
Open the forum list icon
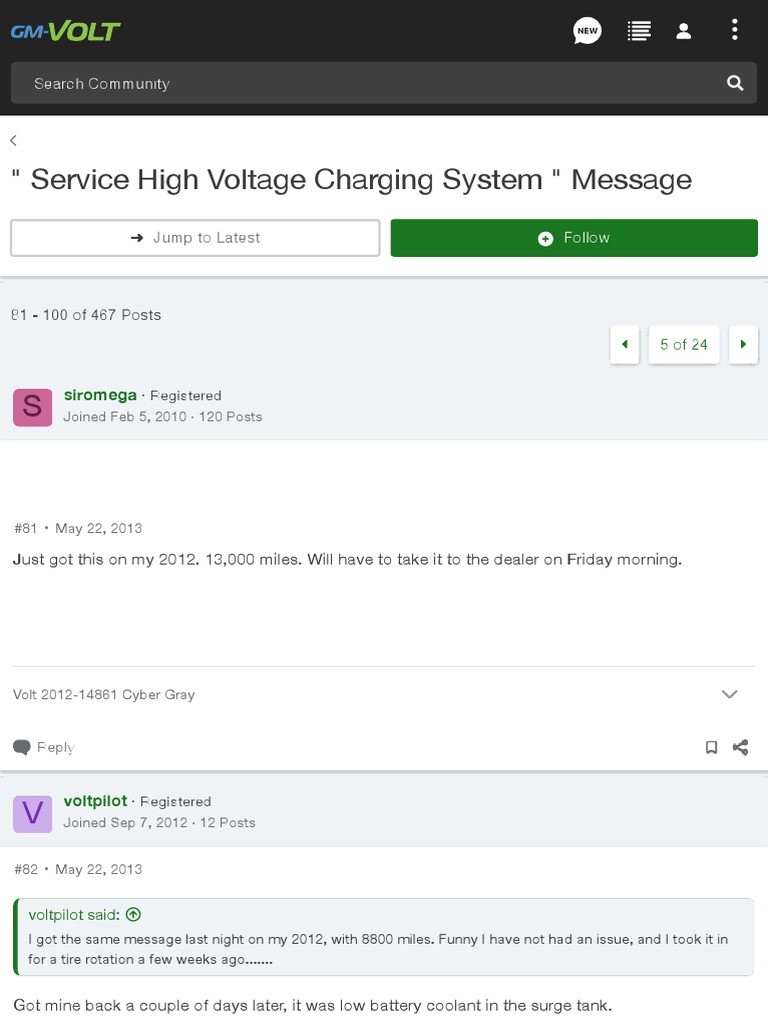638,31
